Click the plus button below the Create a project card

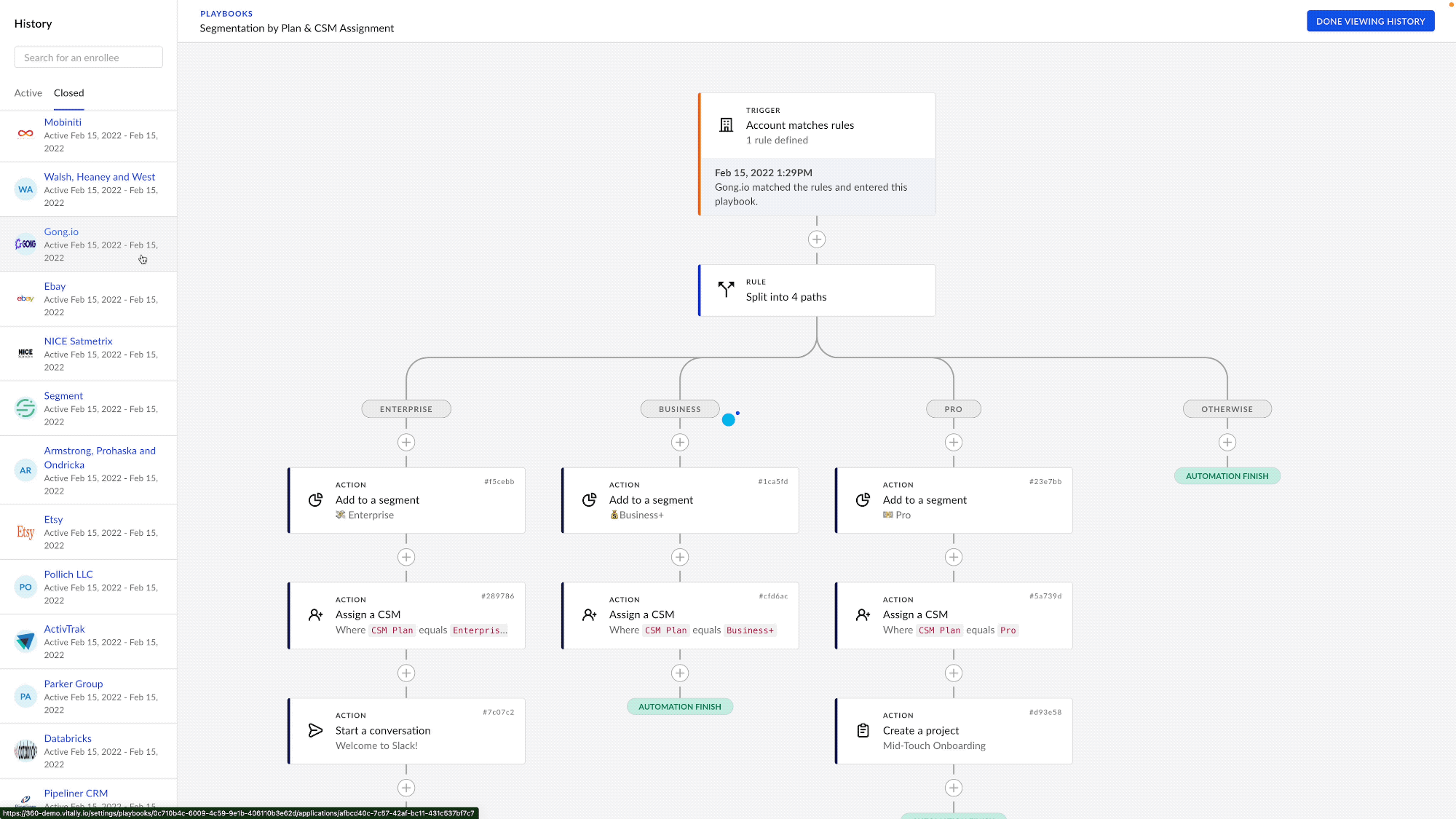coord(954,788)
